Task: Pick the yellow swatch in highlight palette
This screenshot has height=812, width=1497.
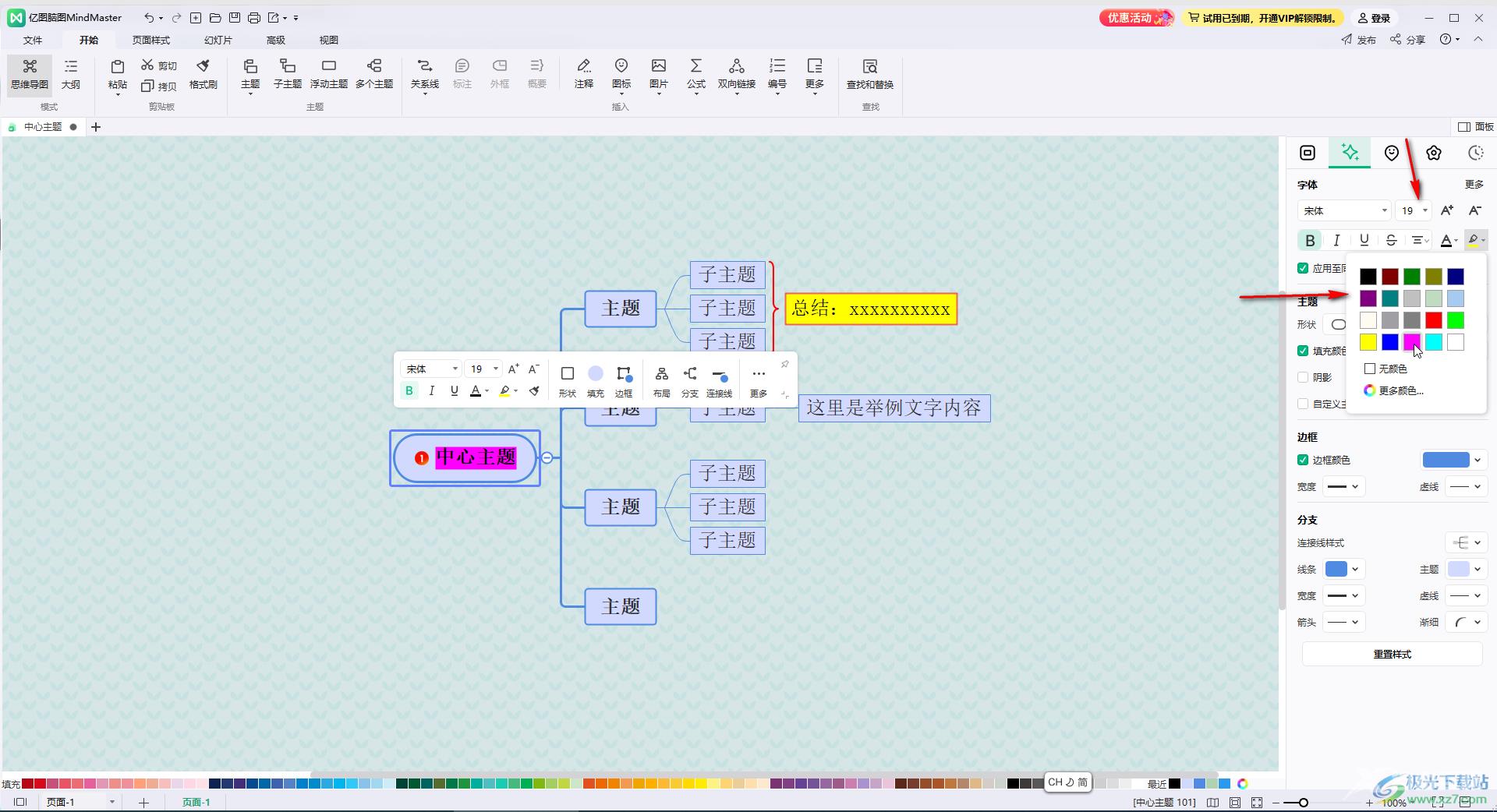Action: point(1368,342)
